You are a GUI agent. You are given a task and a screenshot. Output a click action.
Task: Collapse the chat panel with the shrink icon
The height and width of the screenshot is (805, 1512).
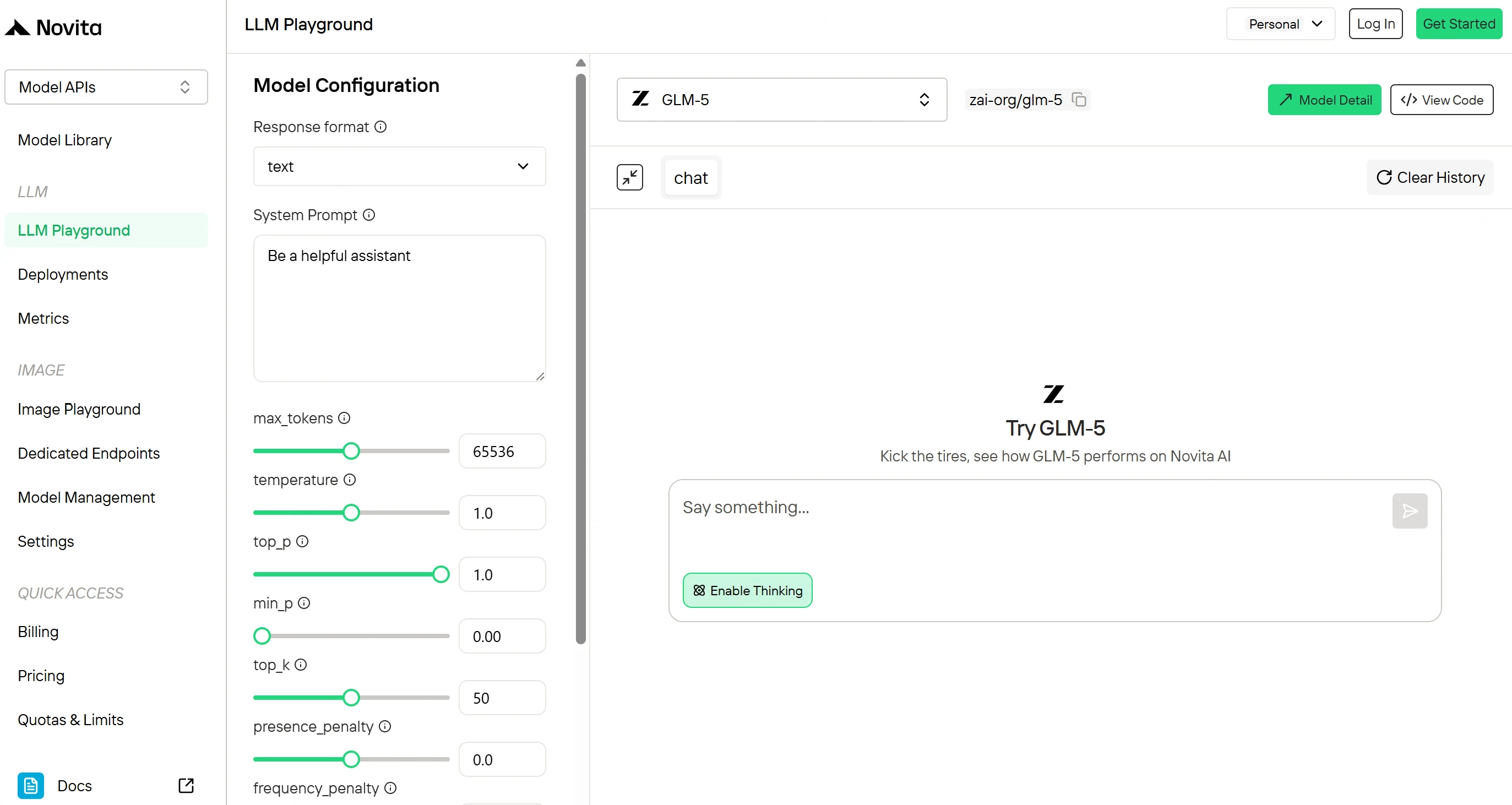(x=630, y=177)
